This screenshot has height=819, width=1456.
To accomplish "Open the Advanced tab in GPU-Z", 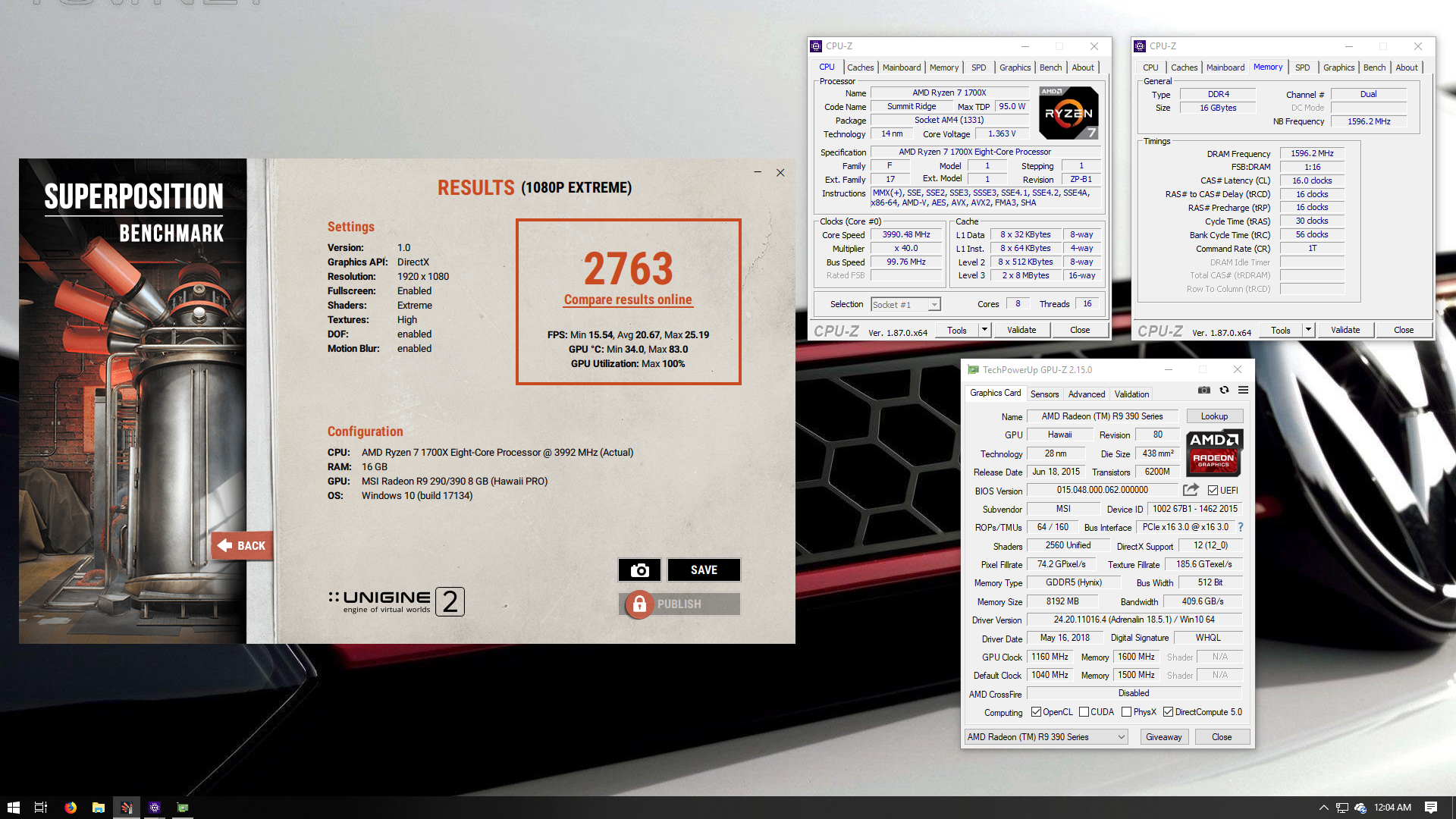I will [1086, 394].
